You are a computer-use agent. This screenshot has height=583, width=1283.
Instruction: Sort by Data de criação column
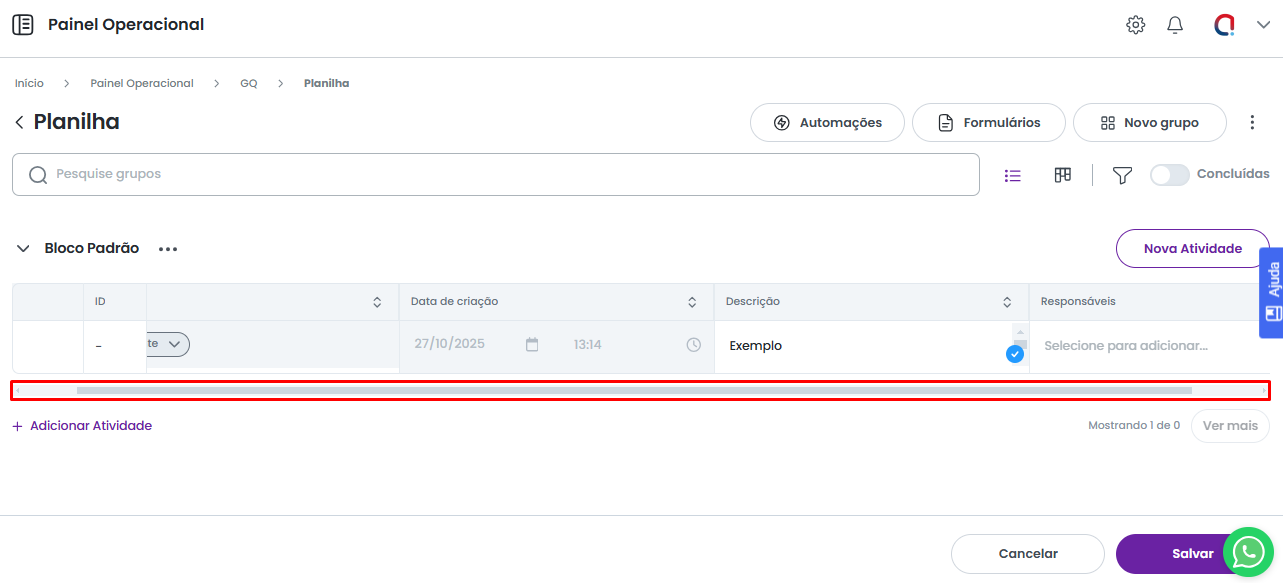tap(692, 302)
